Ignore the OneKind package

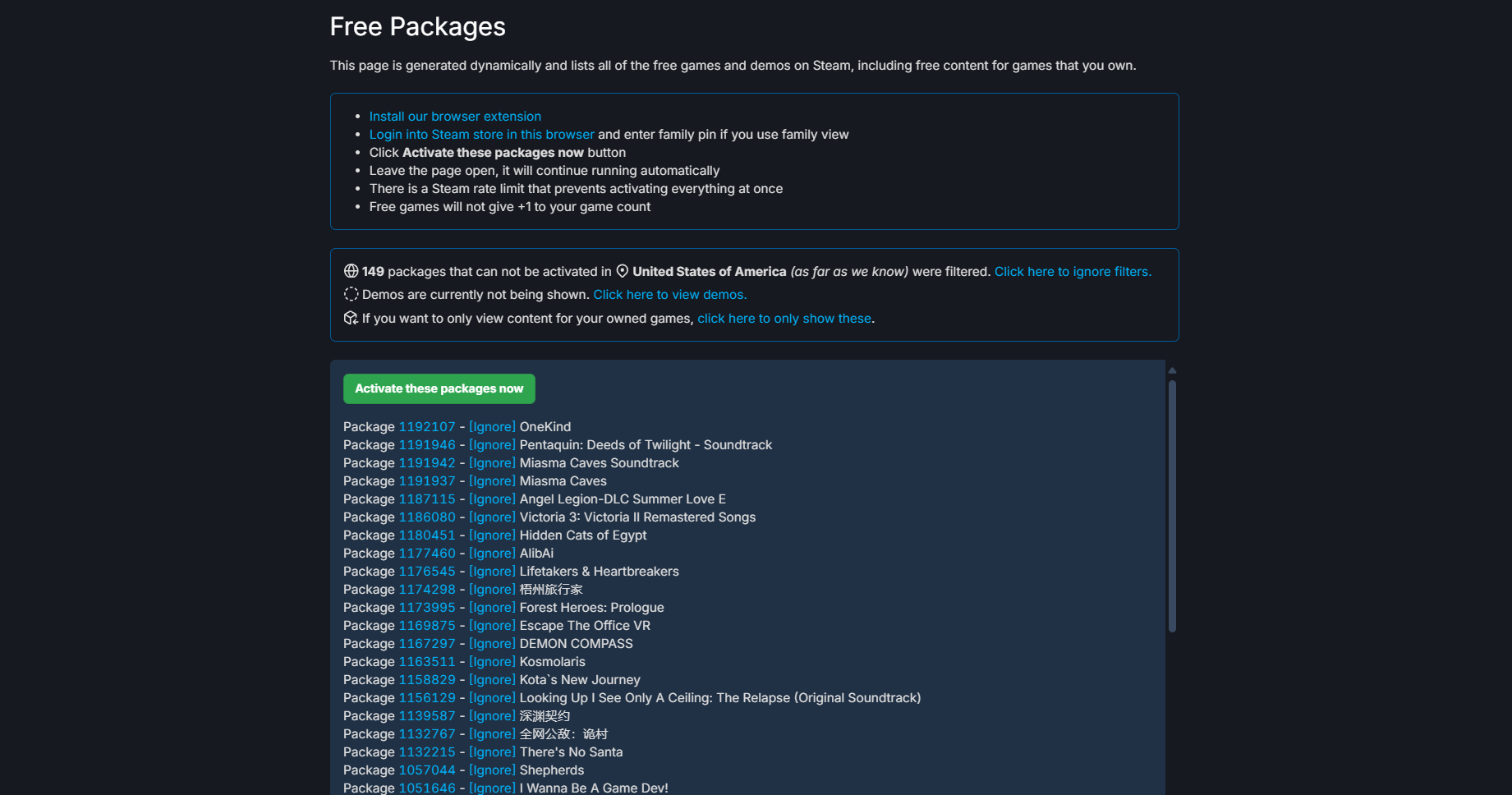(x=492, y=427)
